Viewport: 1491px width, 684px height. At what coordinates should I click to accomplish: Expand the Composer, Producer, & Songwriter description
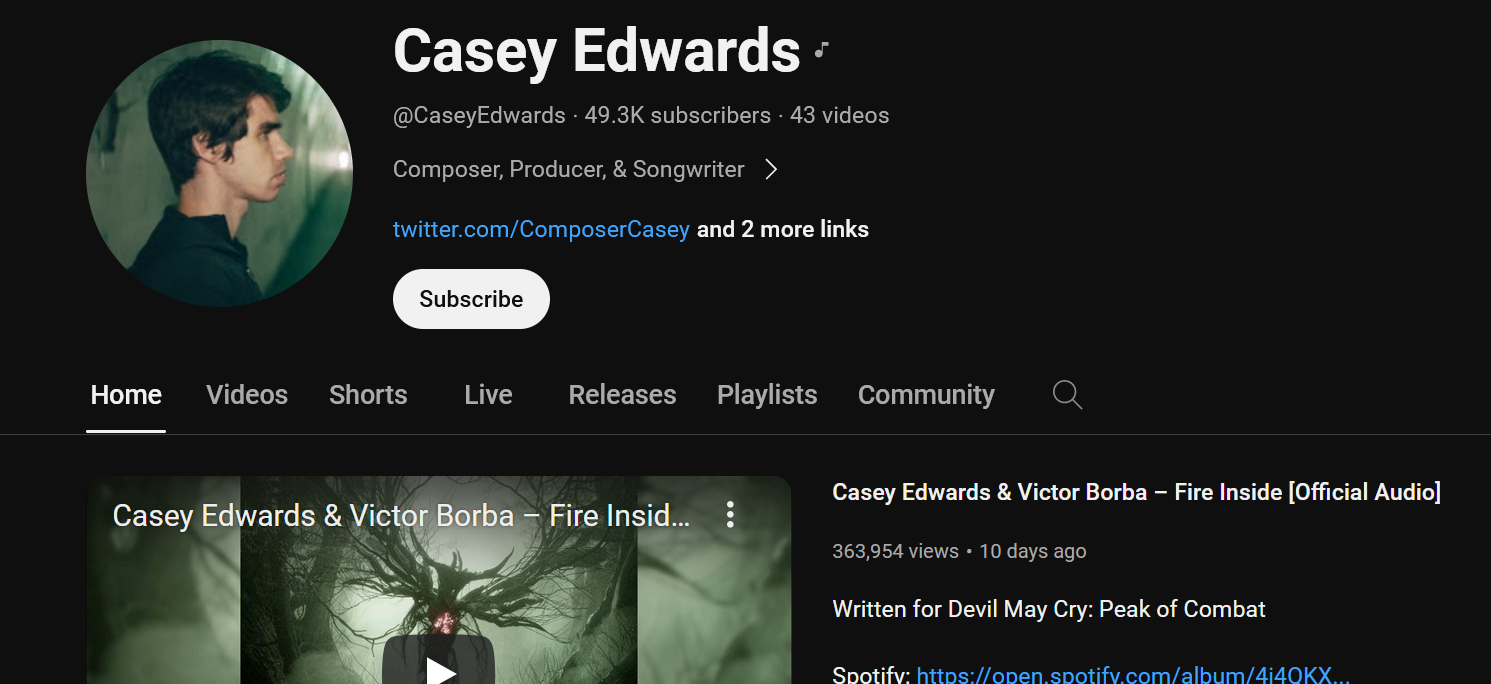pos(569,170)
